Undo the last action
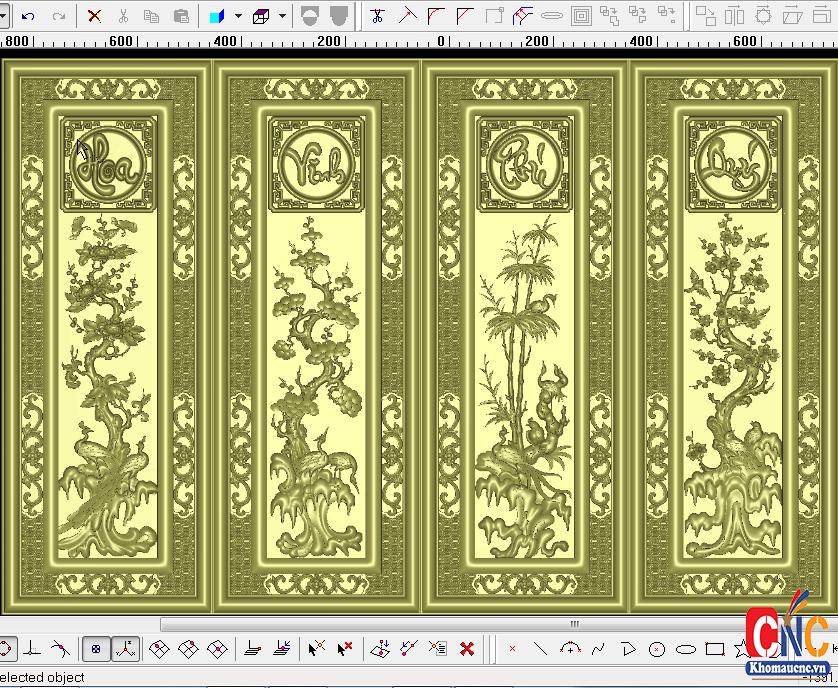Screen dimensions: 838x688 point(27,15)
